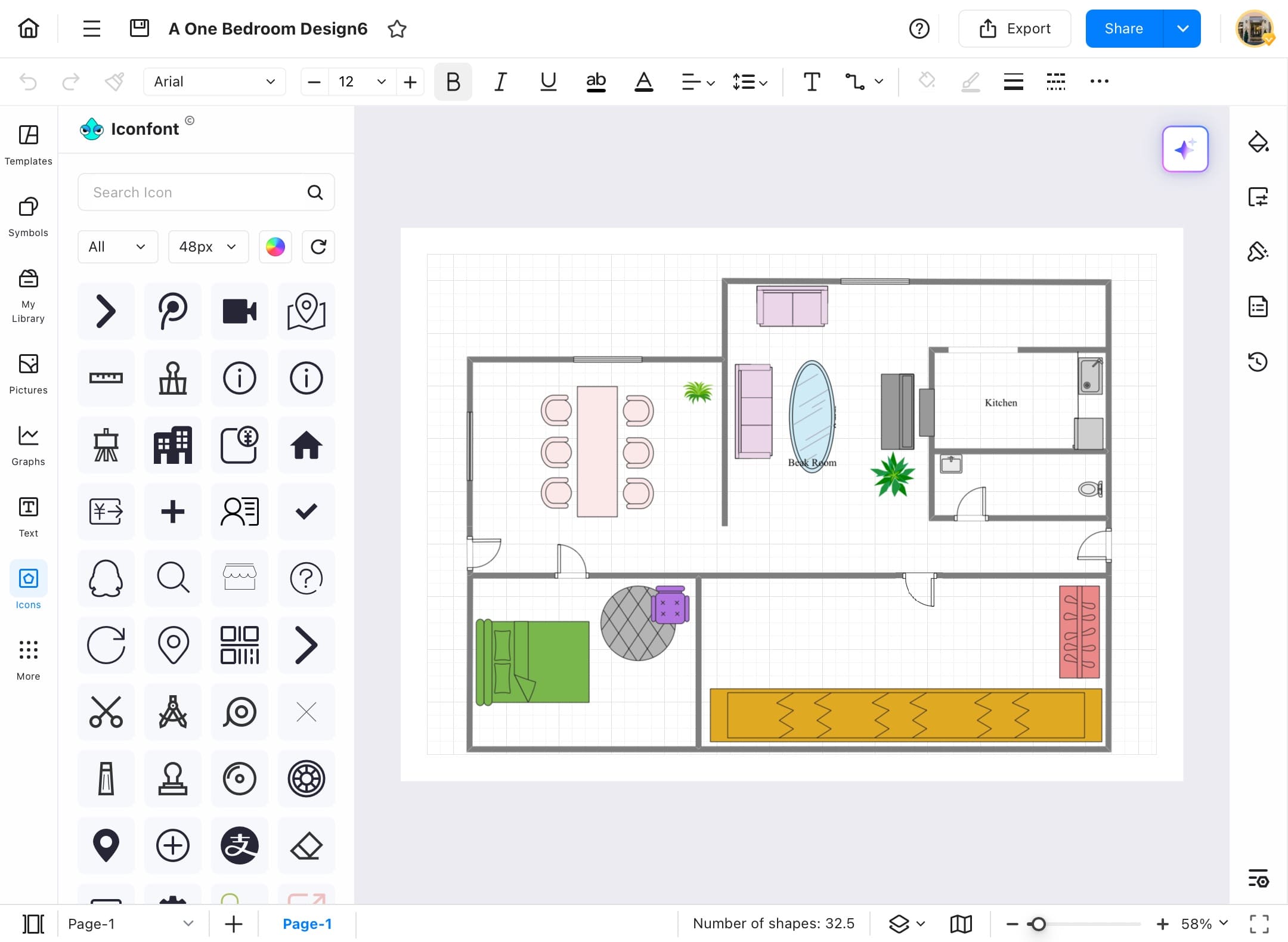This screenshot has height=942, width=1288.
Task: Toggle italic formatting
Action: 500,82
